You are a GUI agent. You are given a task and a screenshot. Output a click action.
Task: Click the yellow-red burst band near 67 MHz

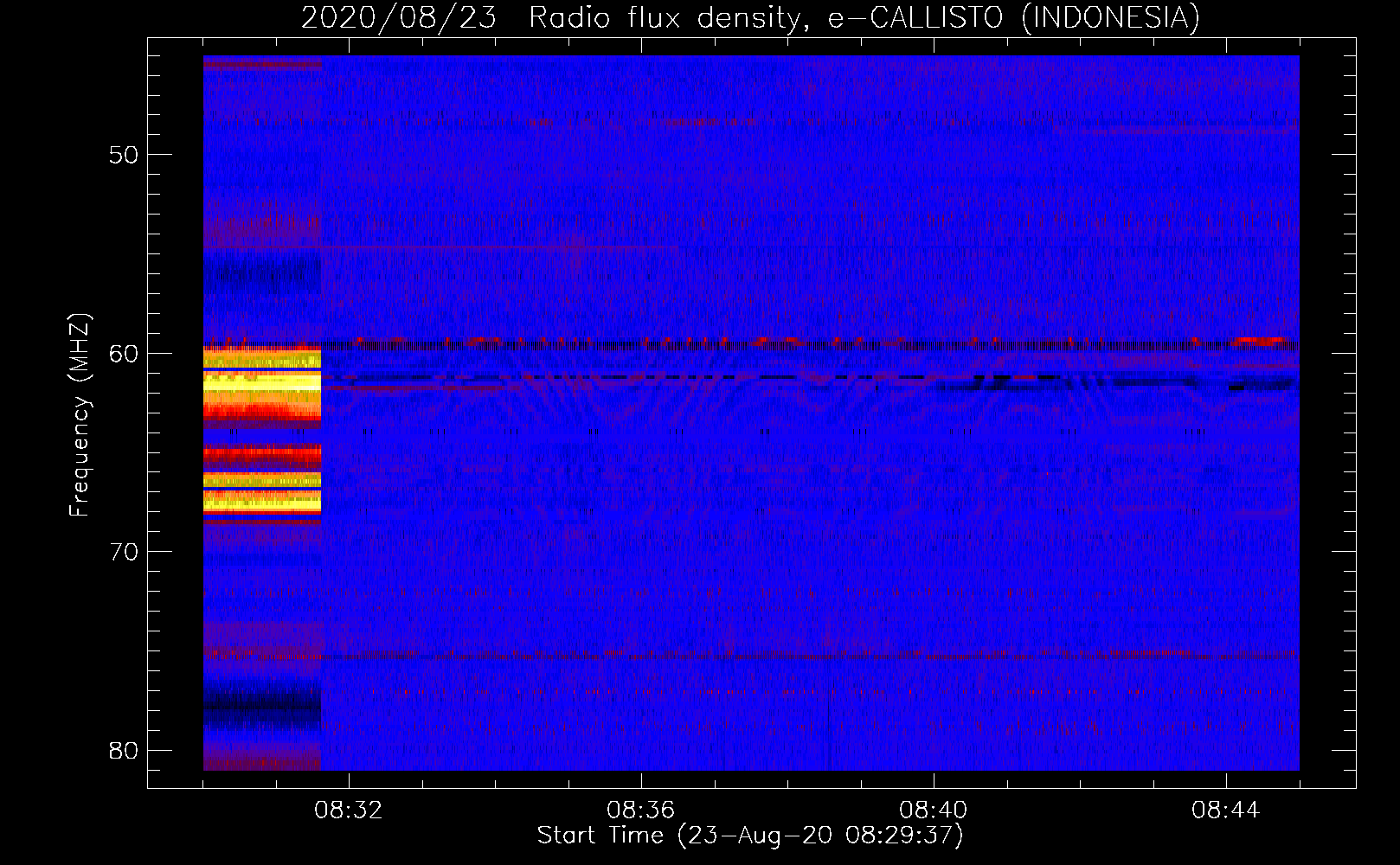262,491
